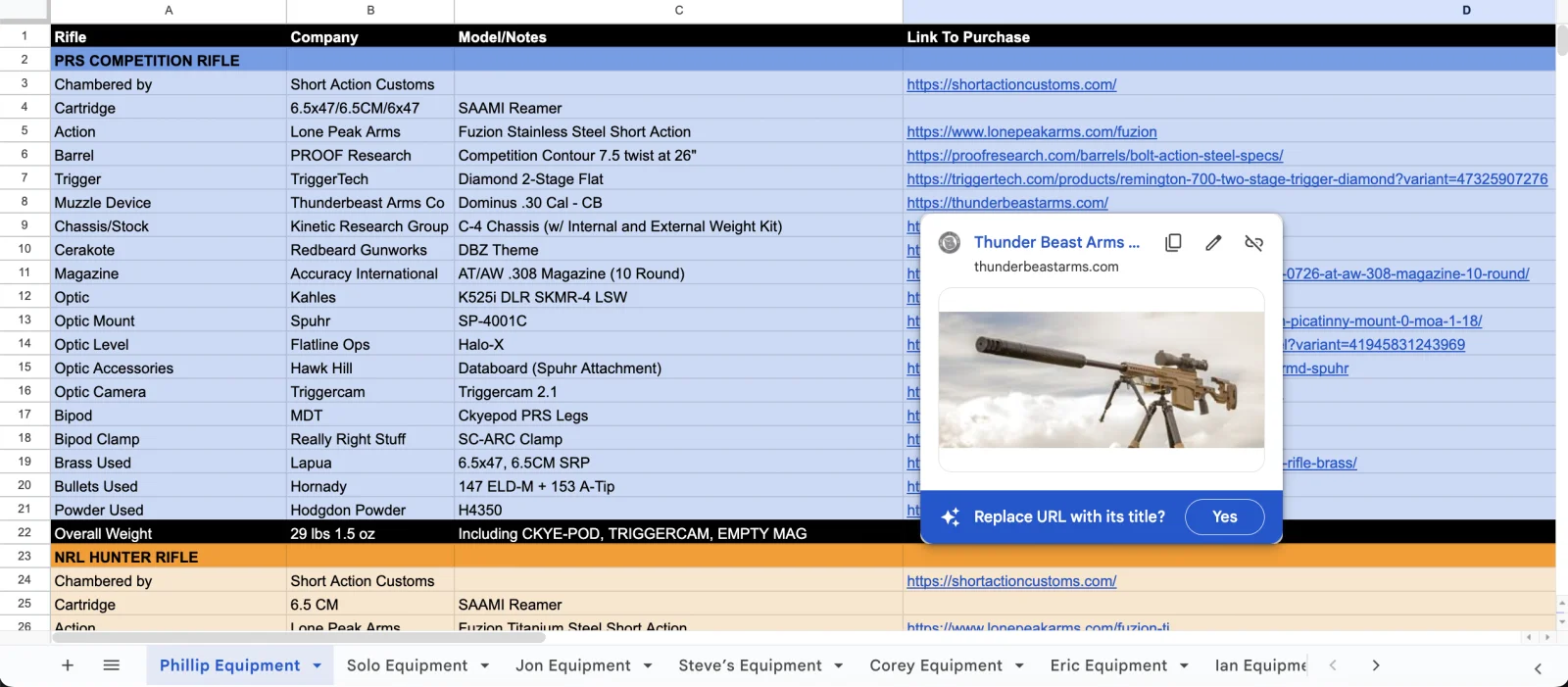
Task: Select Redbeard Gunworks cell
Action: click(x=370, y=250)
